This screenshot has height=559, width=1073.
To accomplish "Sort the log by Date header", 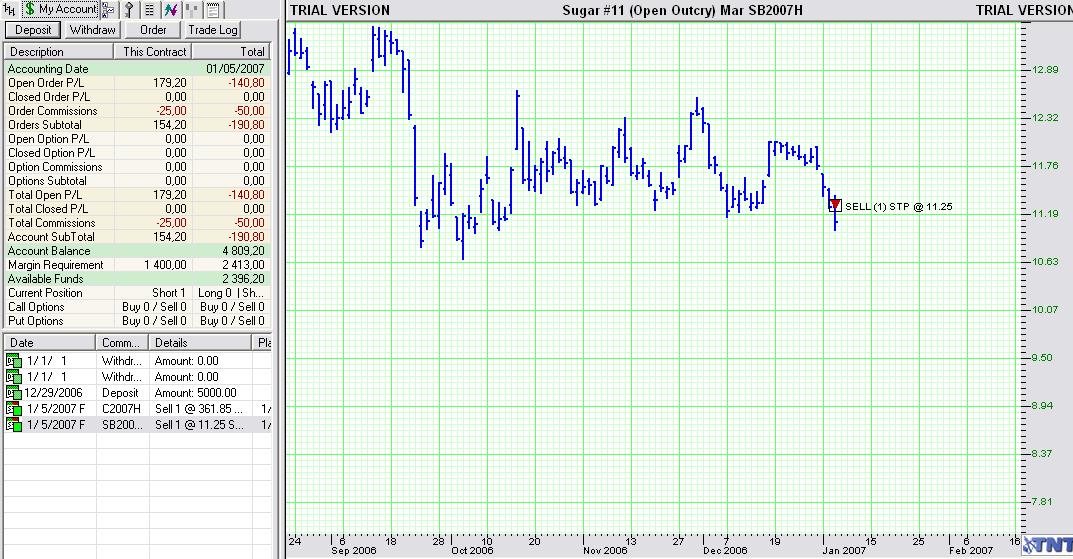I will pos(49,343).
